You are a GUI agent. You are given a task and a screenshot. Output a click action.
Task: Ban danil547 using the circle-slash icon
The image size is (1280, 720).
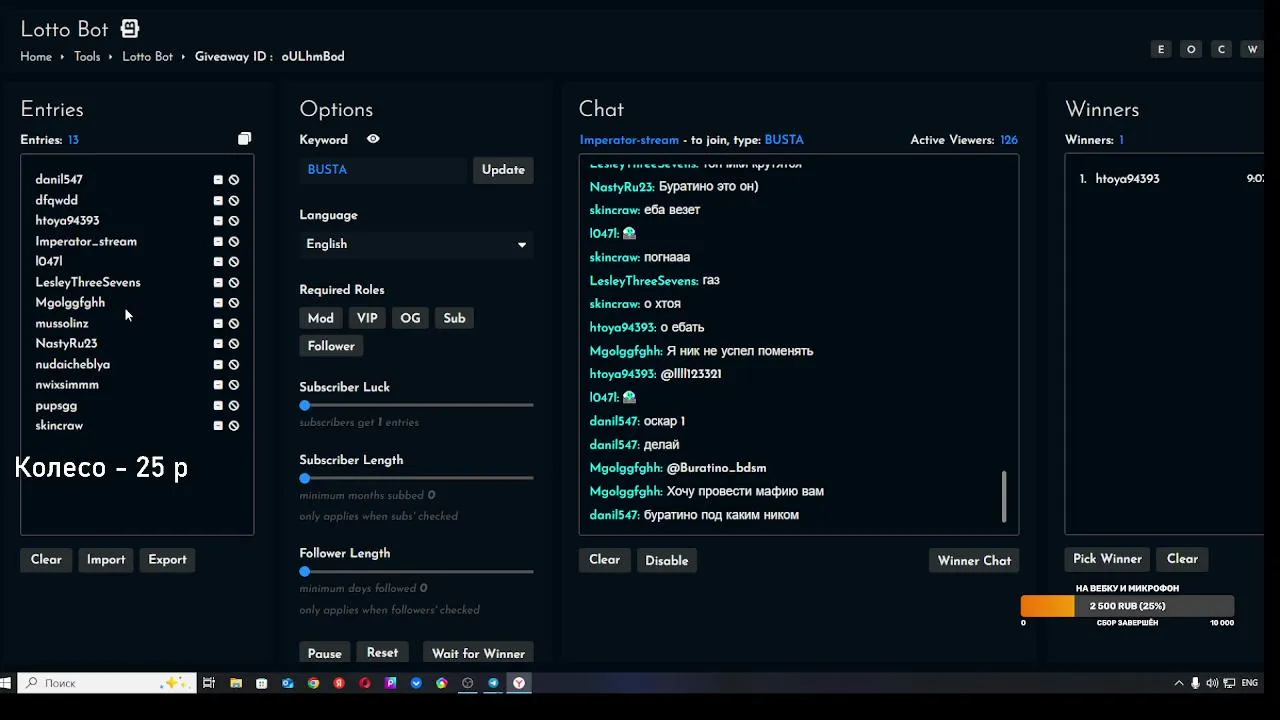click(x=234, y=180)
